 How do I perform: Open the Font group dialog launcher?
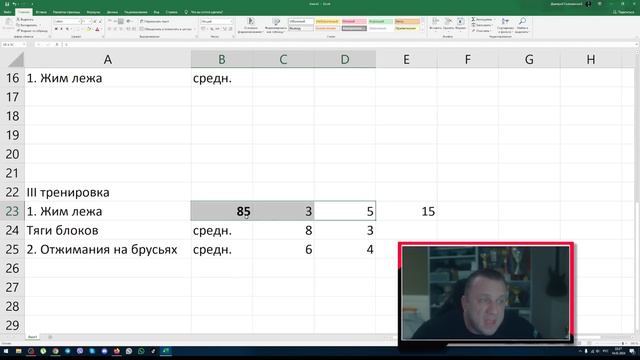tap(103, 37)
